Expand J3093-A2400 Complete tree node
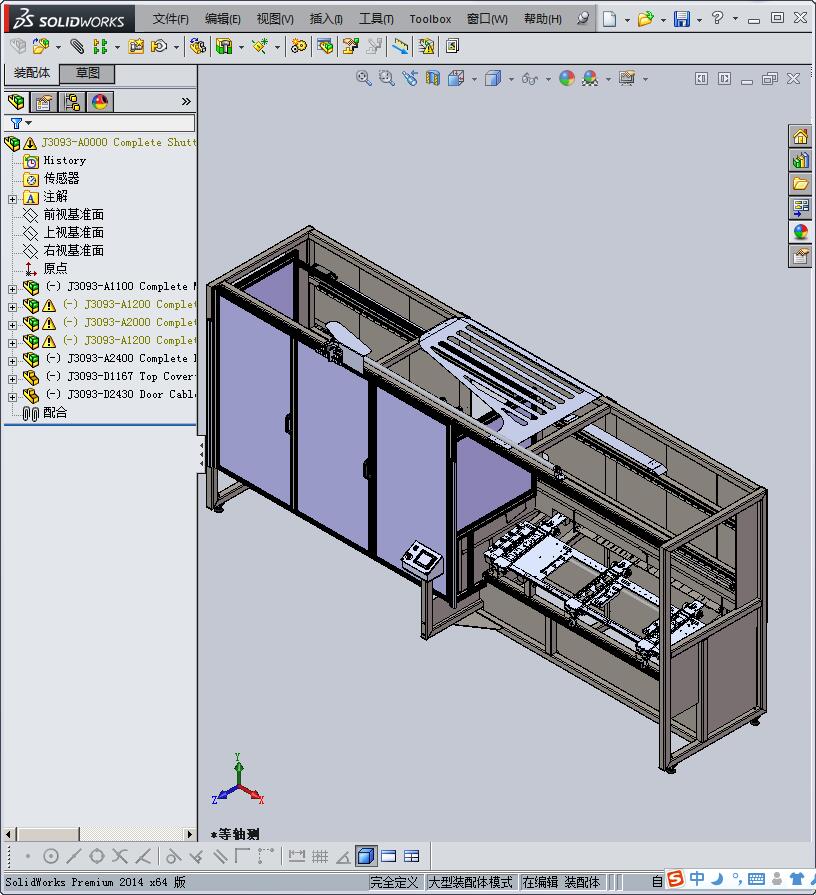Image resolution: width=816 pixels, height=895 pixels. coord(13,361)
